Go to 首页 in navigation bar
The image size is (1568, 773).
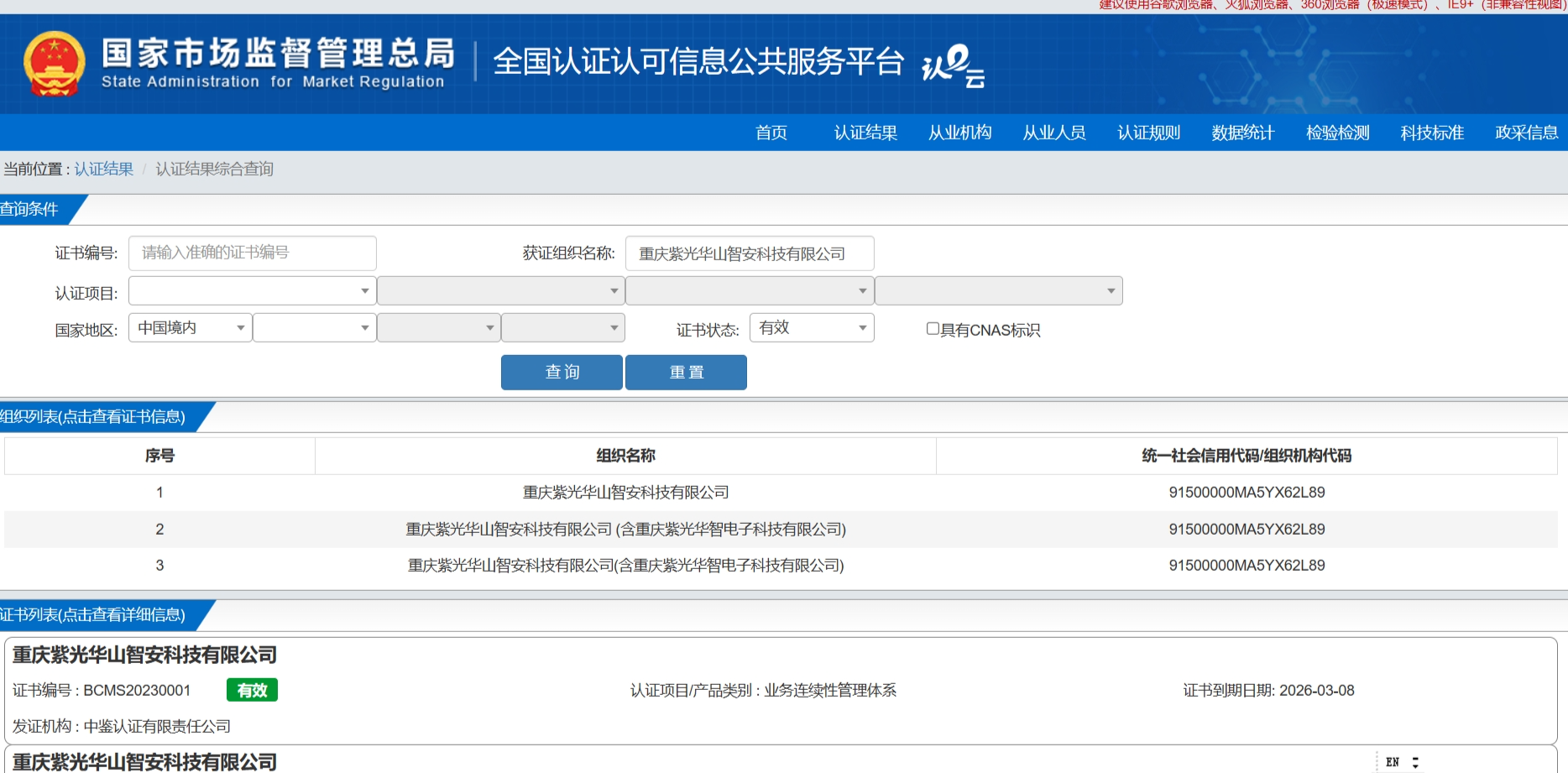tap(771, 133)
